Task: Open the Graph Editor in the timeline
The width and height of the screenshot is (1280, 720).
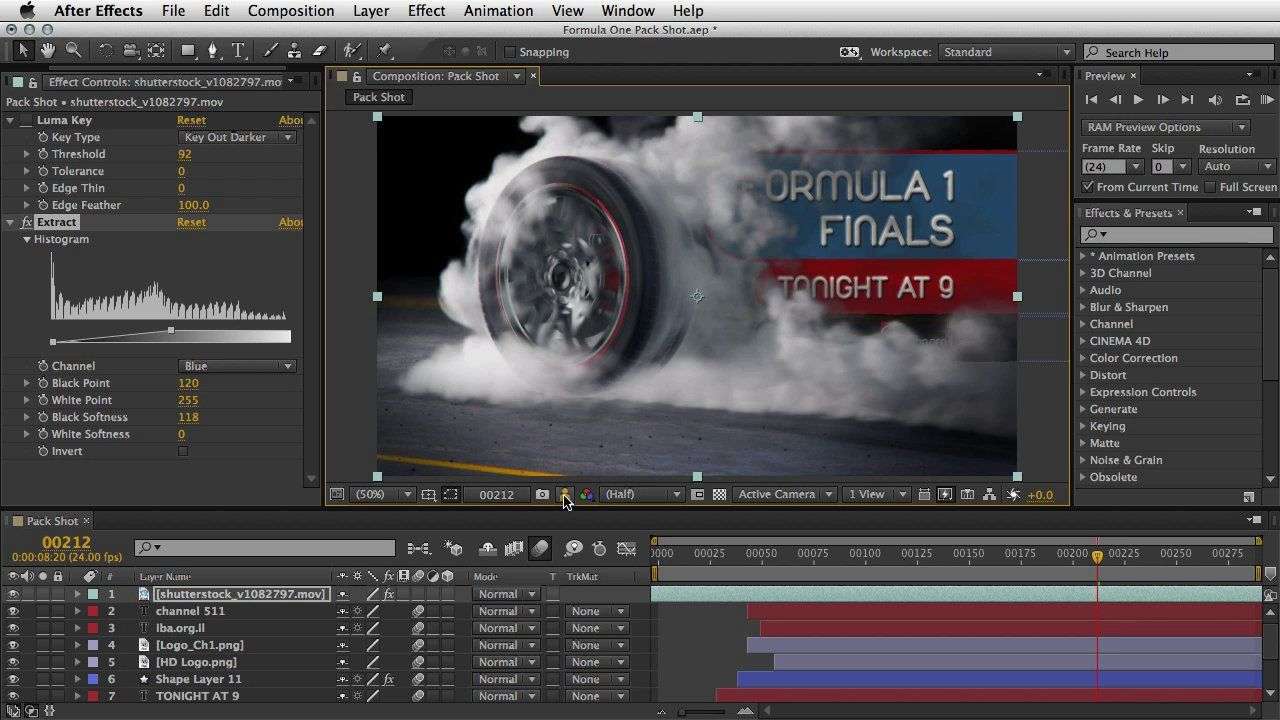Action: click(628, 548)
